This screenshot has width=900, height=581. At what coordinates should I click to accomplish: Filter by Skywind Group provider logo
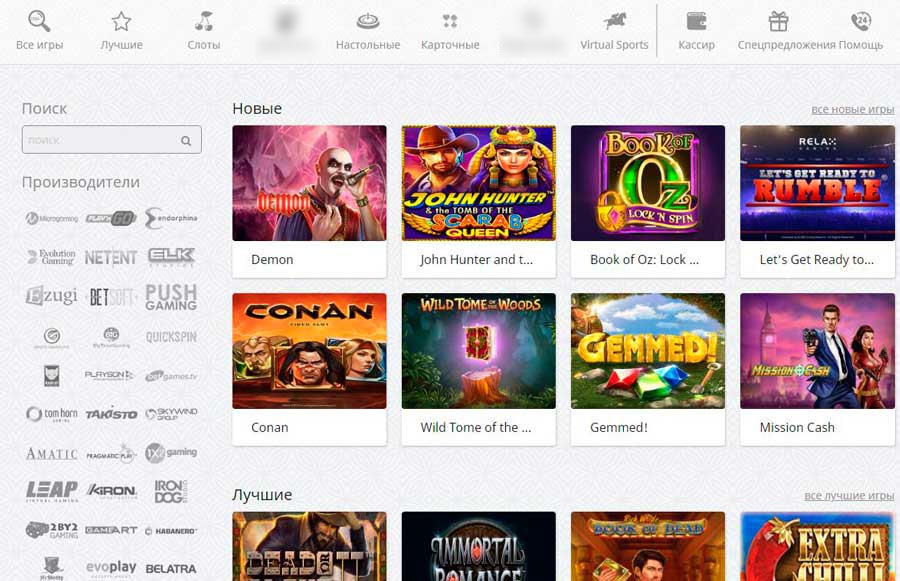pos(171,414)
